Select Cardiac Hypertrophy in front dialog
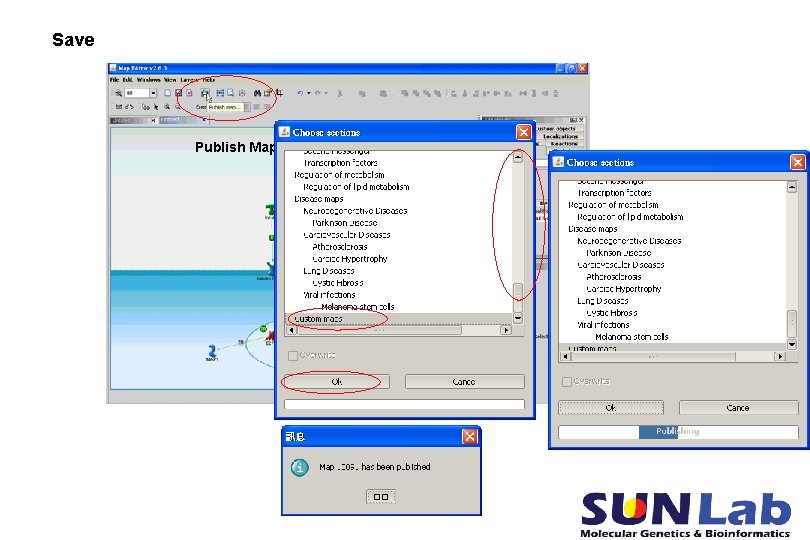810x540 pixels. pos(350,259)
